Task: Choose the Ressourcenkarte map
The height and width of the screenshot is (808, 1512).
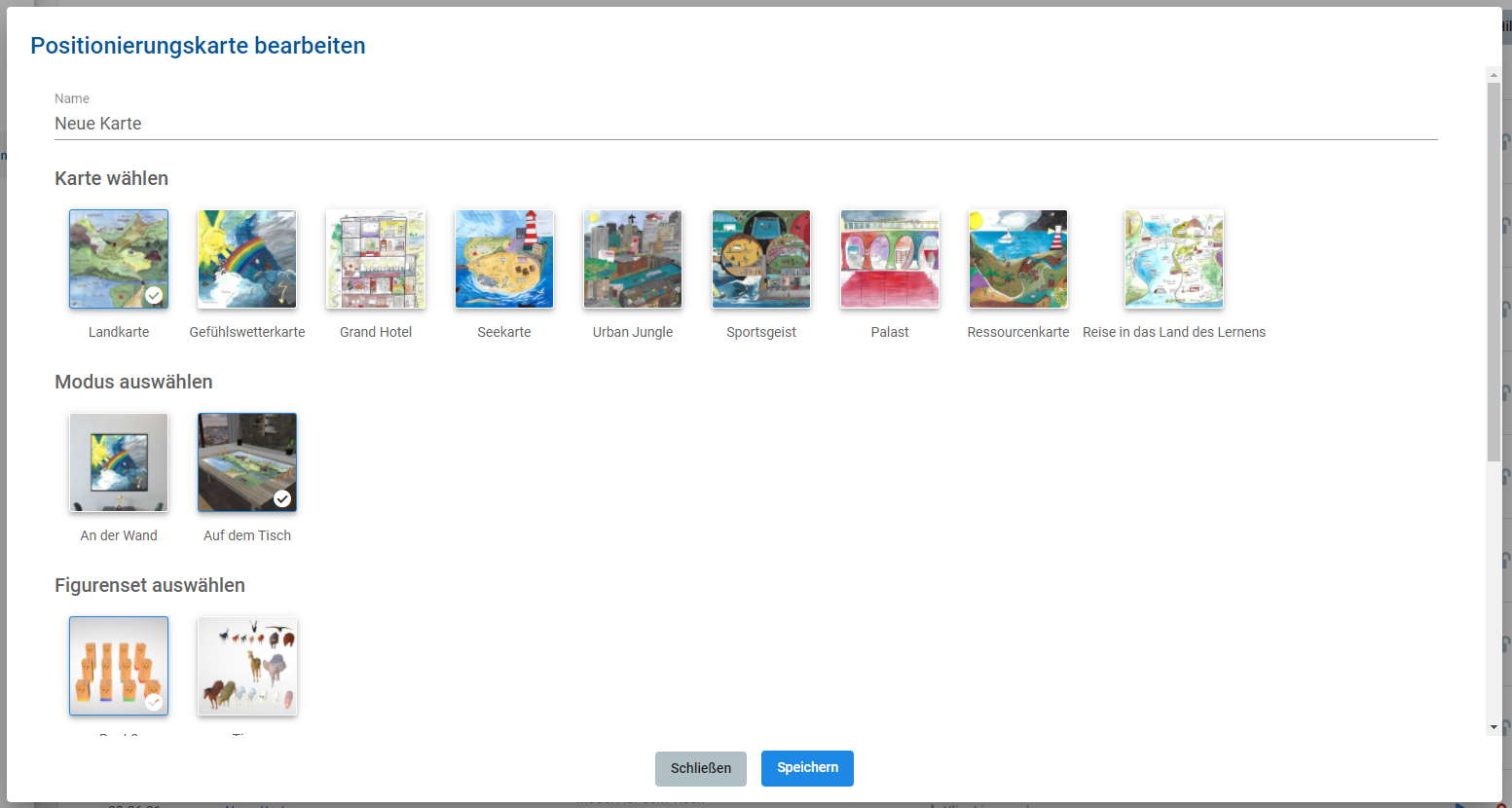Action: (x=1018, y=259)
